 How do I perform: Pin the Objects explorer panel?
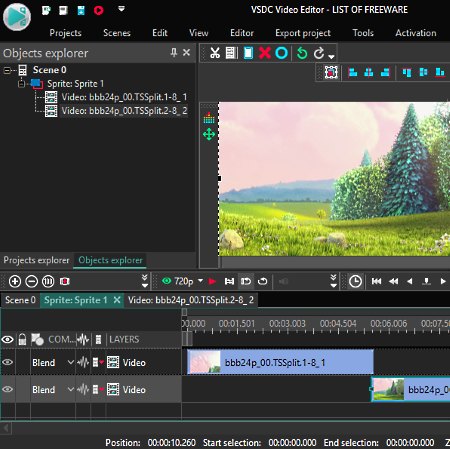(x=174, y=52)
